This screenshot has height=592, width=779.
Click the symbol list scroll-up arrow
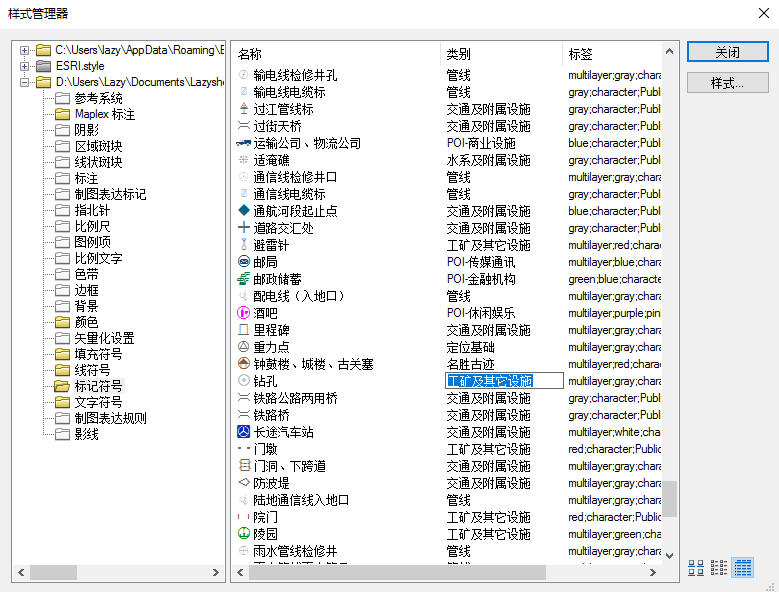tap(670, 51)
